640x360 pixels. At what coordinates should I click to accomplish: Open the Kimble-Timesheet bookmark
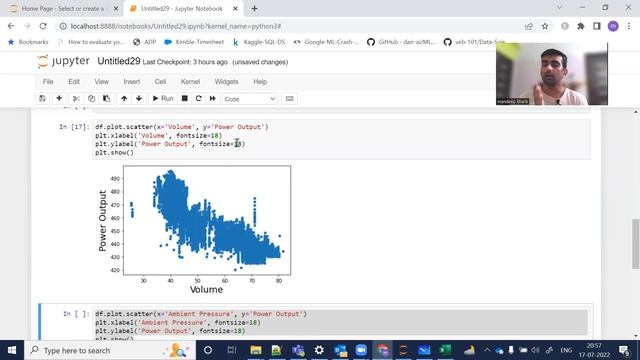[194, 42]
